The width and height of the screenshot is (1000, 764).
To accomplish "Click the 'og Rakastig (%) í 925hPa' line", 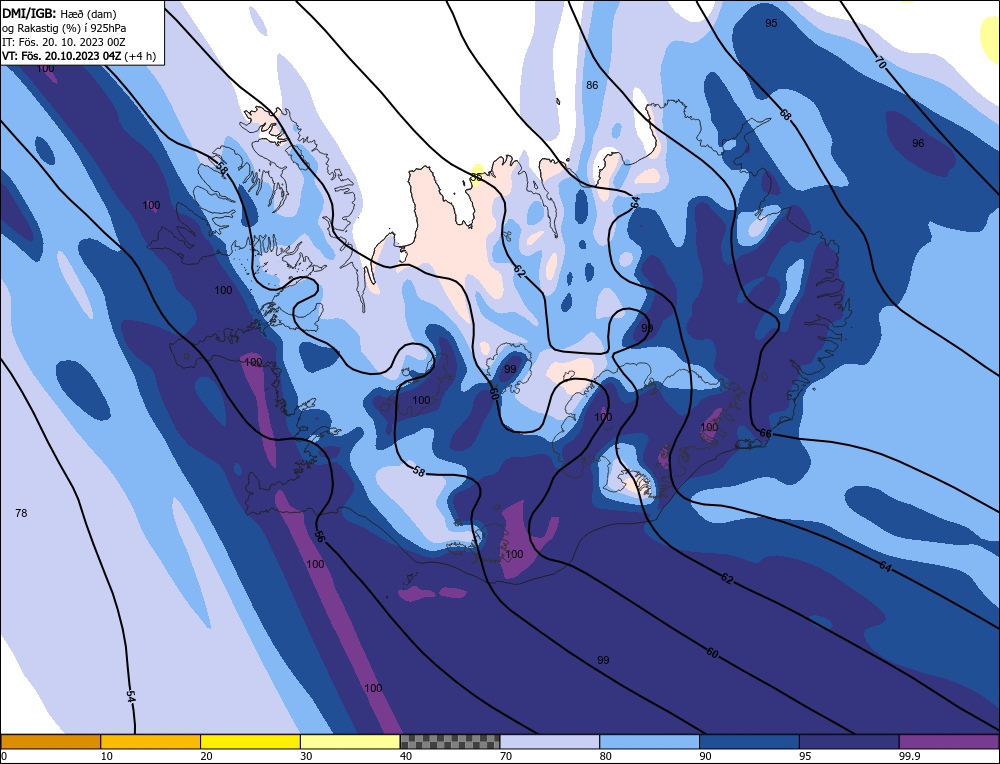I will coord(64,28).
